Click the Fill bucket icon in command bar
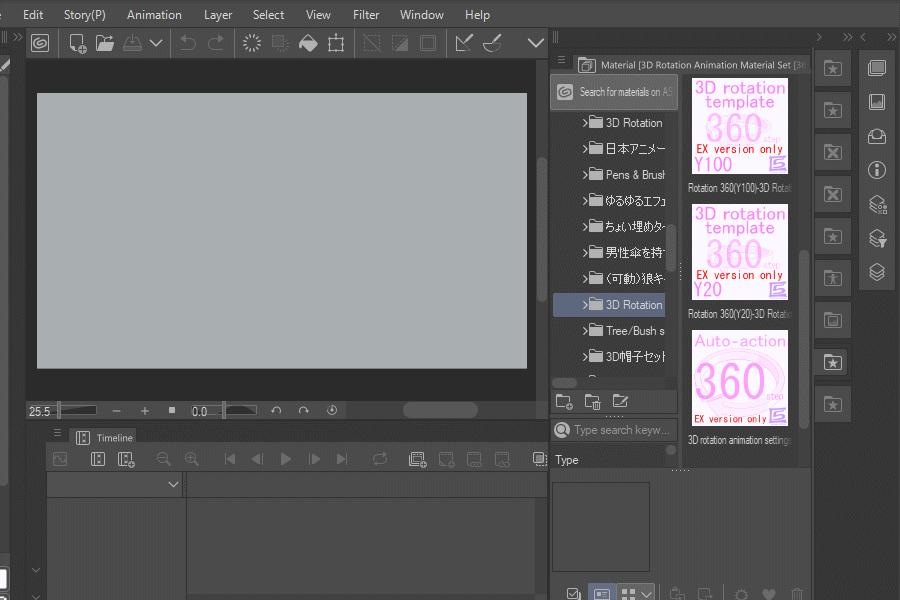 click(308, 43)
